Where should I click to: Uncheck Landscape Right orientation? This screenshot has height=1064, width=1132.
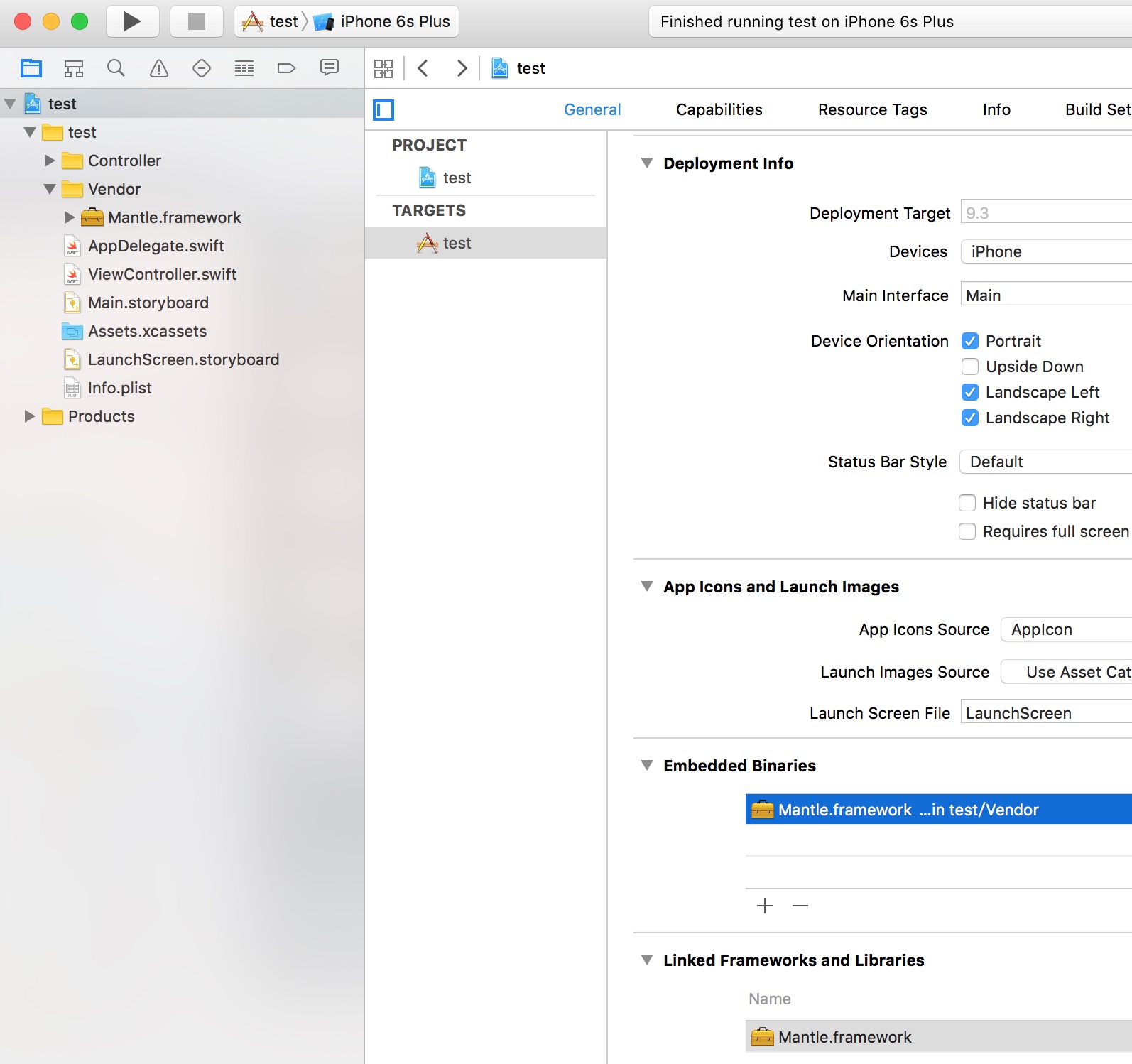pyautogui.click(x=970, y=418)
